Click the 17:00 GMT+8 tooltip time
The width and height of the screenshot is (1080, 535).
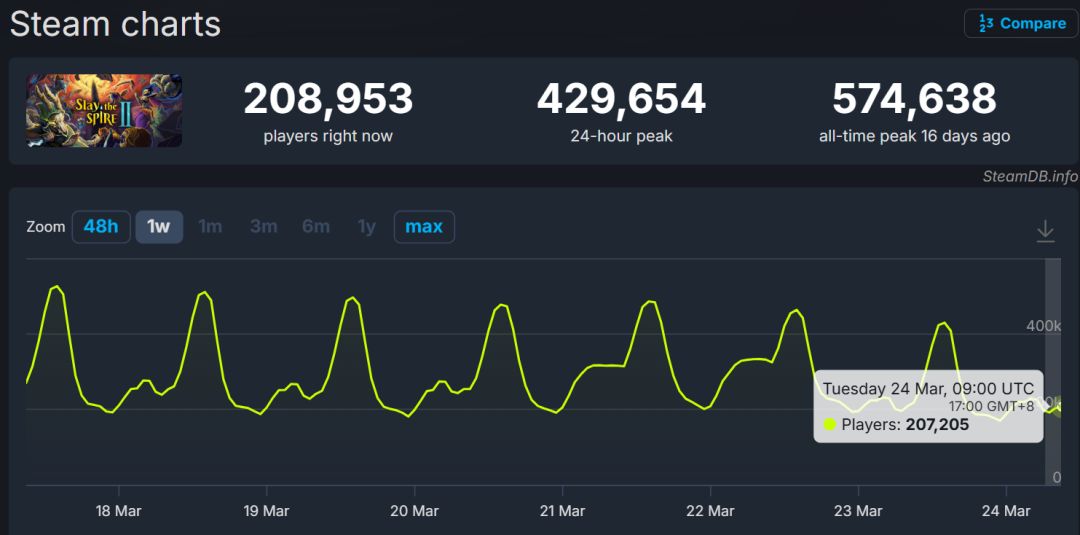[x=990, y=406]
